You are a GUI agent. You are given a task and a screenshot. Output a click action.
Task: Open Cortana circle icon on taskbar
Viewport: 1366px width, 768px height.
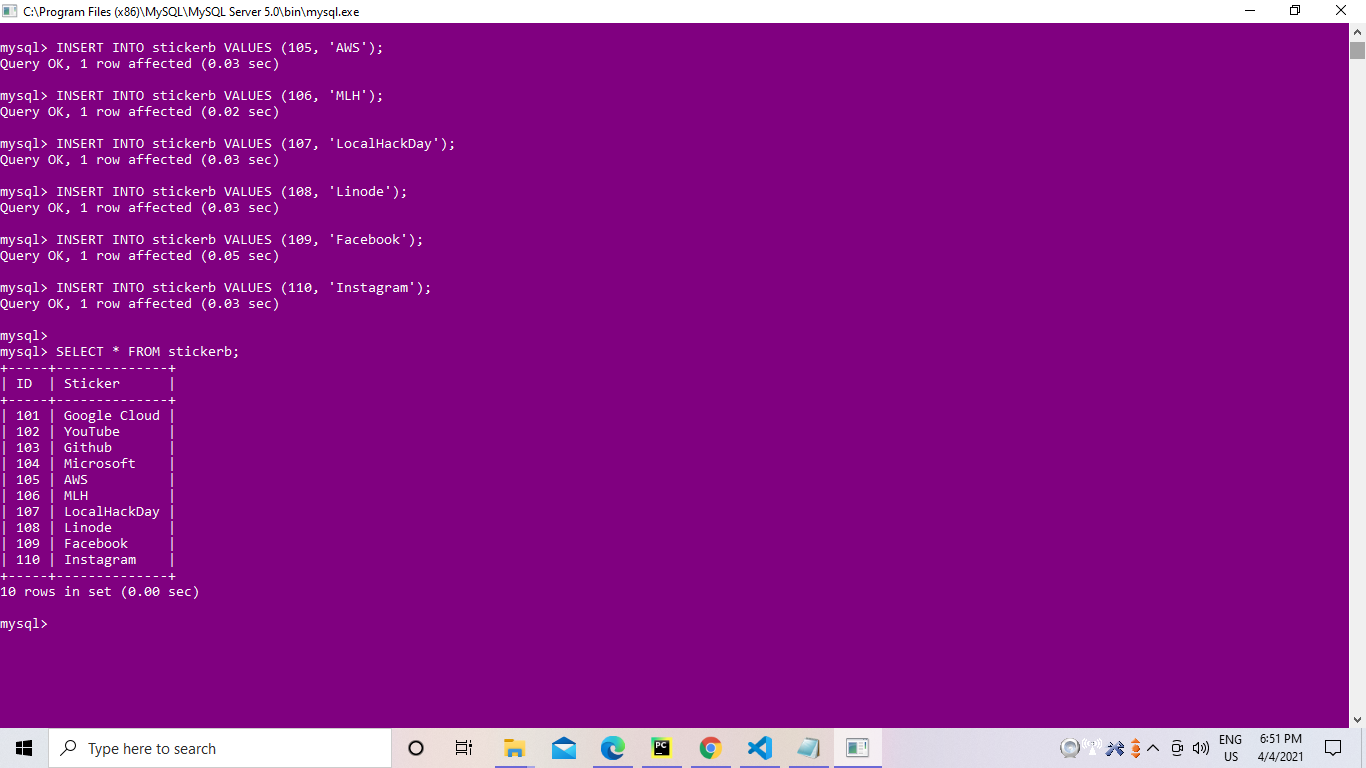pyautogui.click(x=416, y=748)
